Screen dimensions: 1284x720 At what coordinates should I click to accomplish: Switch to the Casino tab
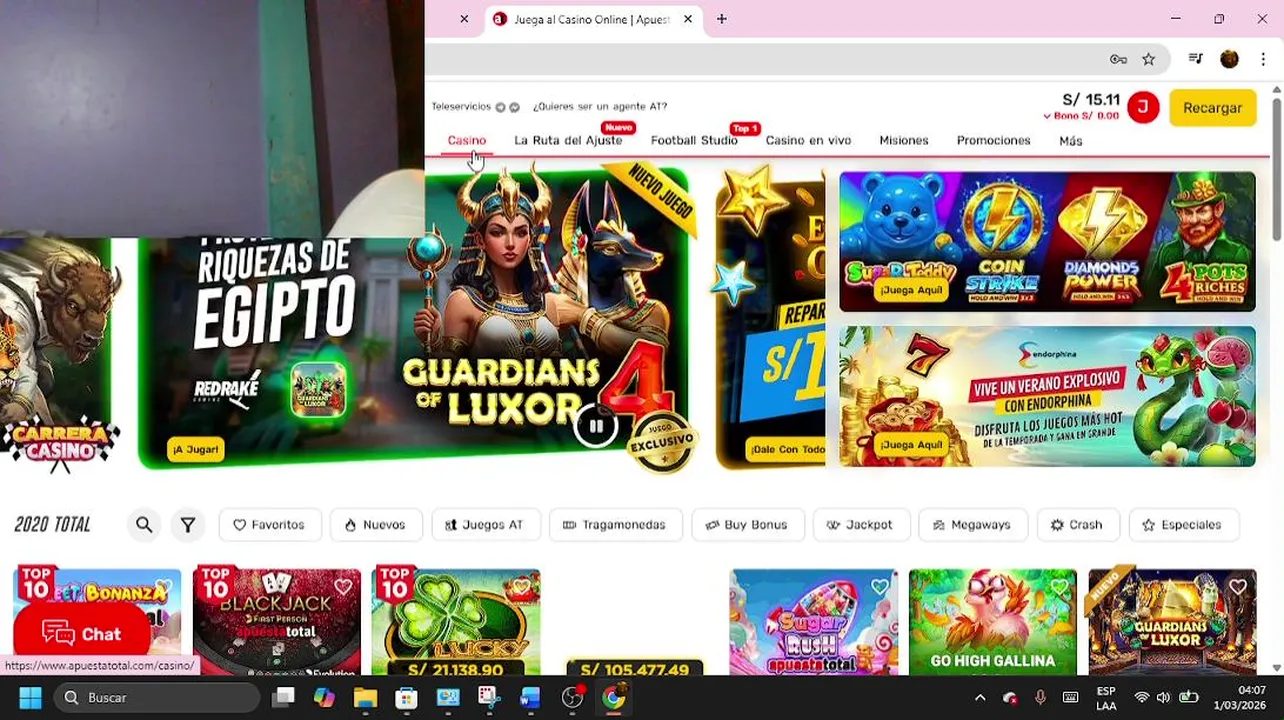(x=467, y=141)
